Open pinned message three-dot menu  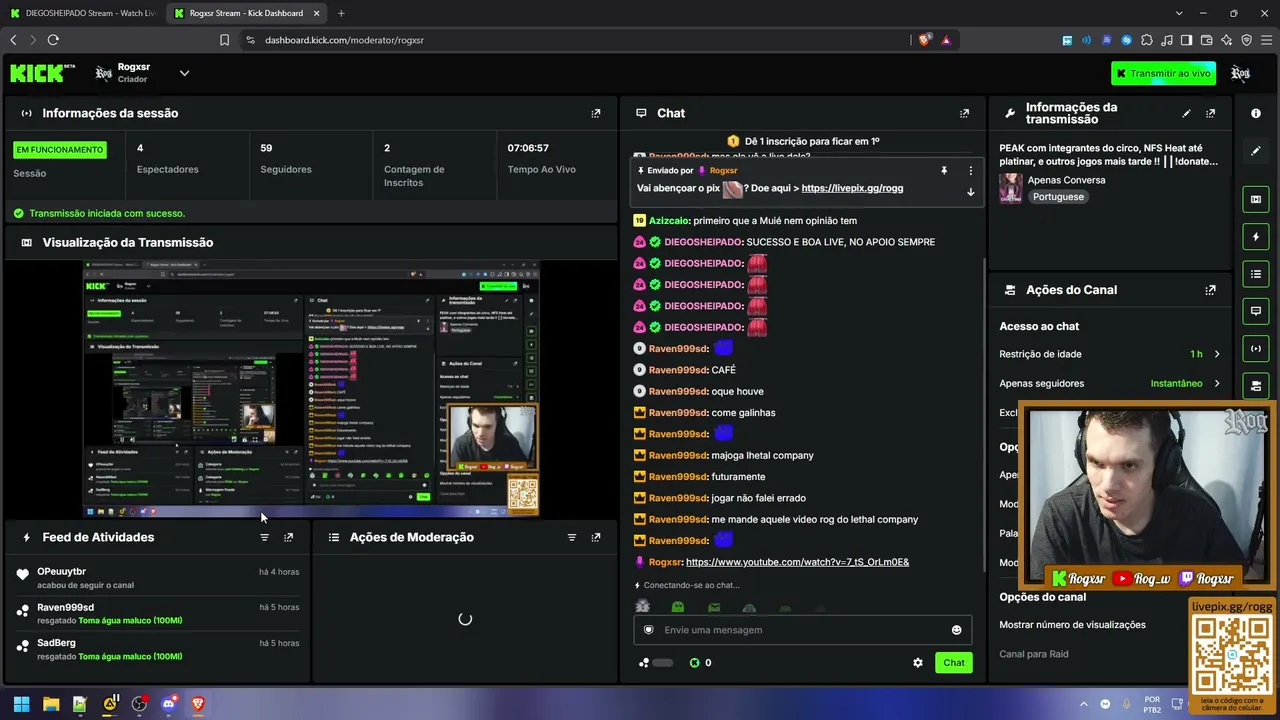click(x=970, y=171)
